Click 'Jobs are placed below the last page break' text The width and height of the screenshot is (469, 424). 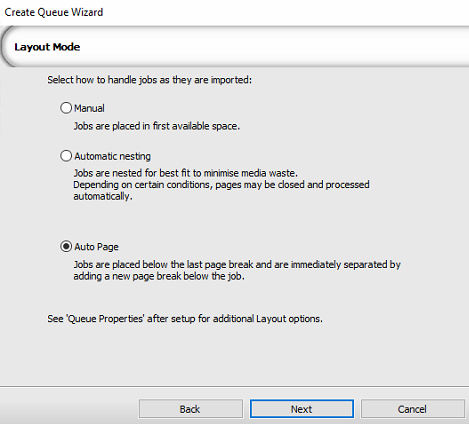click(x=237, y=270)
